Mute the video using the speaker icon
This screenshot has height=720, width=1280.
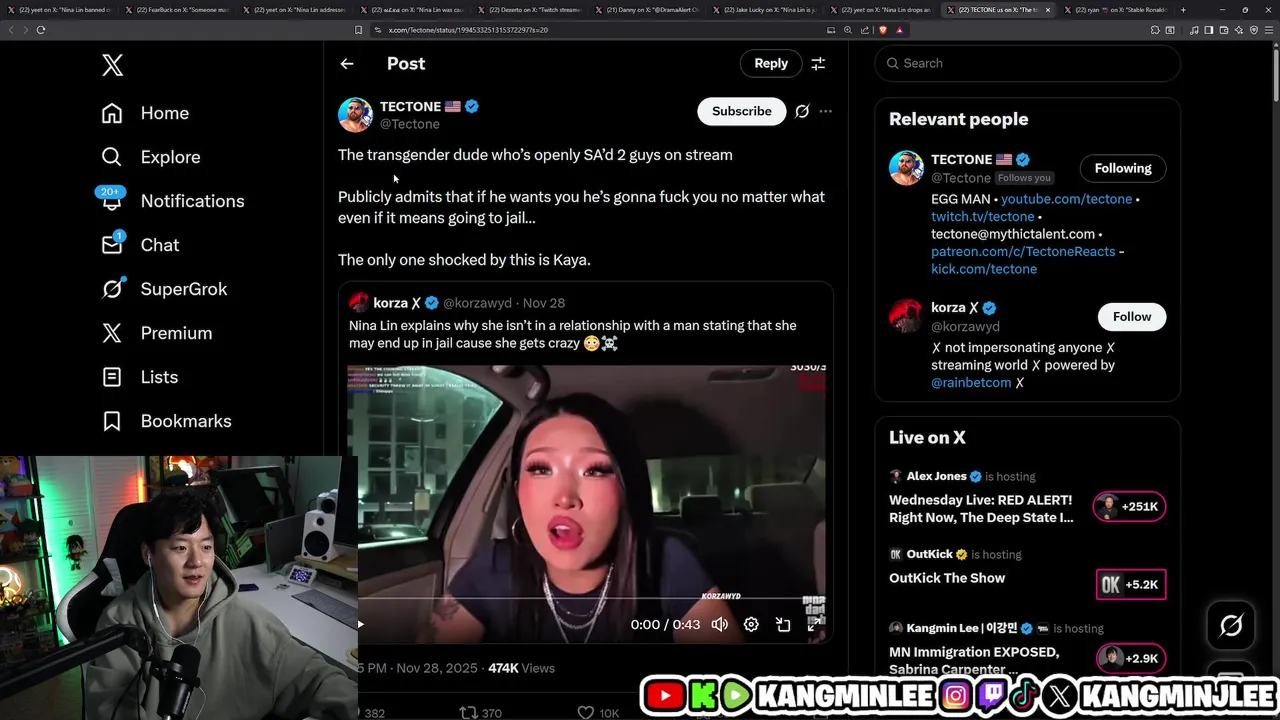(720, 624)
